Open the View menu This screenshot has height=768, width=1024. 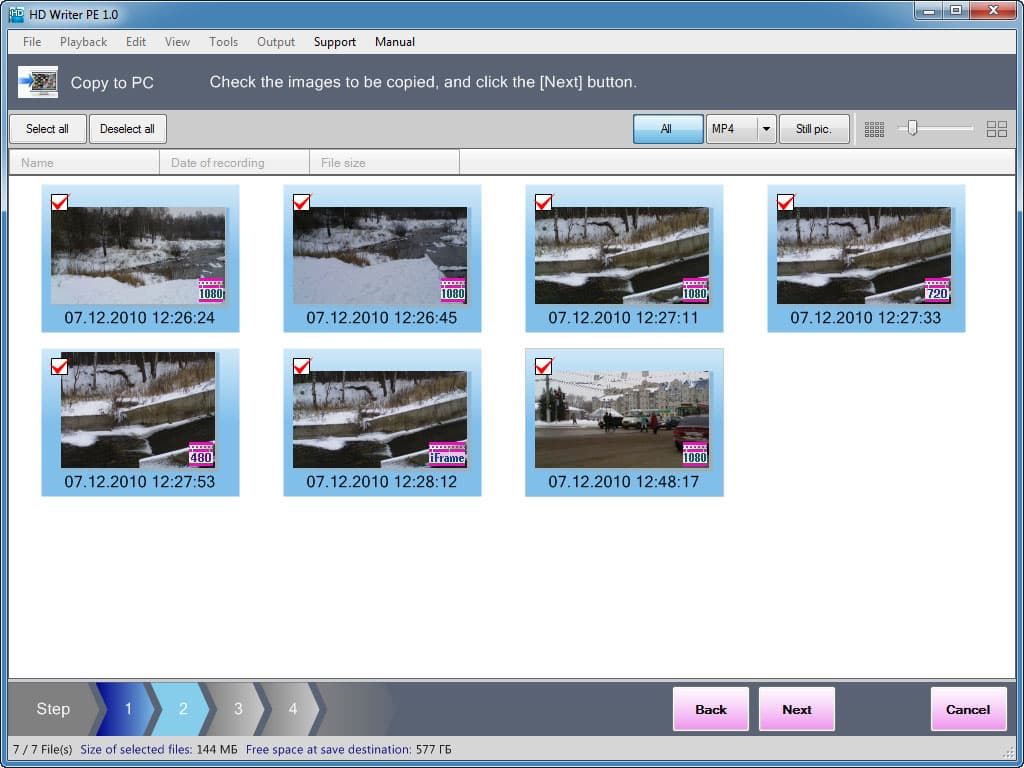pos(177,42)
